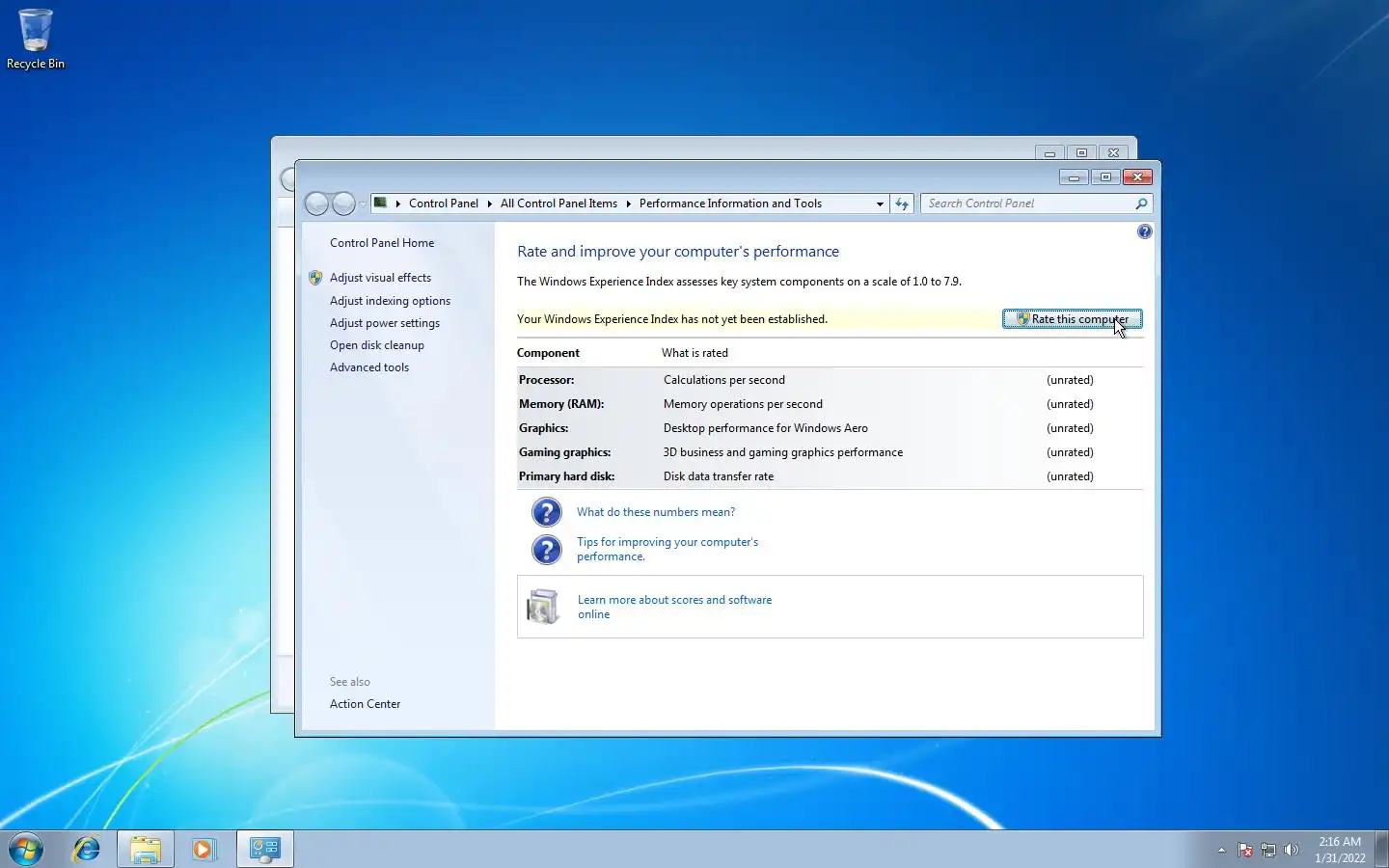Click 'Desktop performance for Windows Aero' text
Image resolution: width=1389 pixels, height=868 pixels.
pyautogui.click(x=766, y=428)
